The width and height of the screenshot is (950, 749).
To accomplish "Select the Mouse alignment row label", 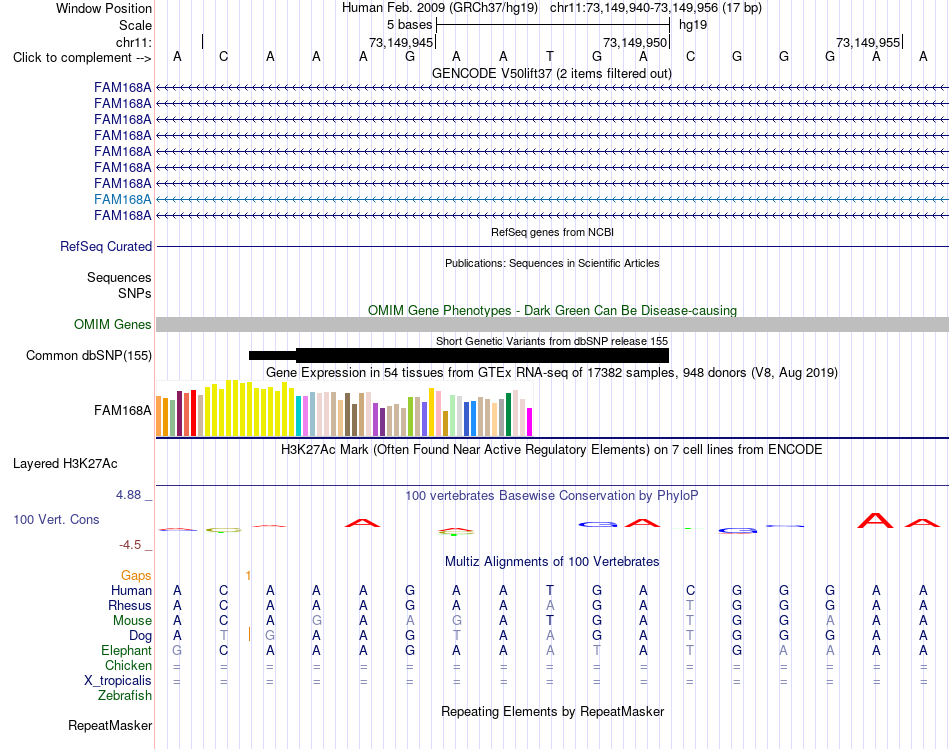I will click(x=132, y=621).
